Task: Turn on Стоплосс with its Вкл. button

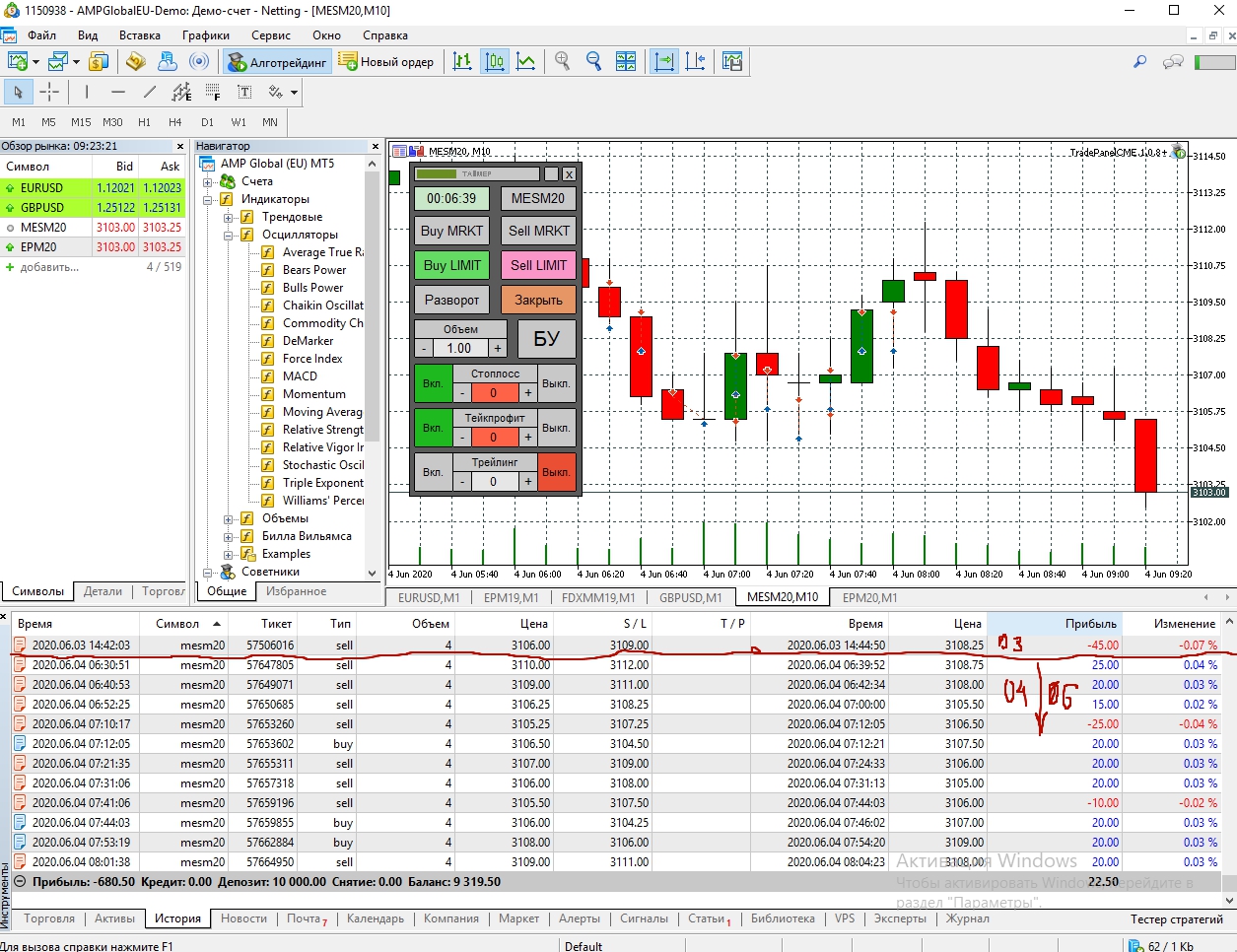Action: click(433, 383)
